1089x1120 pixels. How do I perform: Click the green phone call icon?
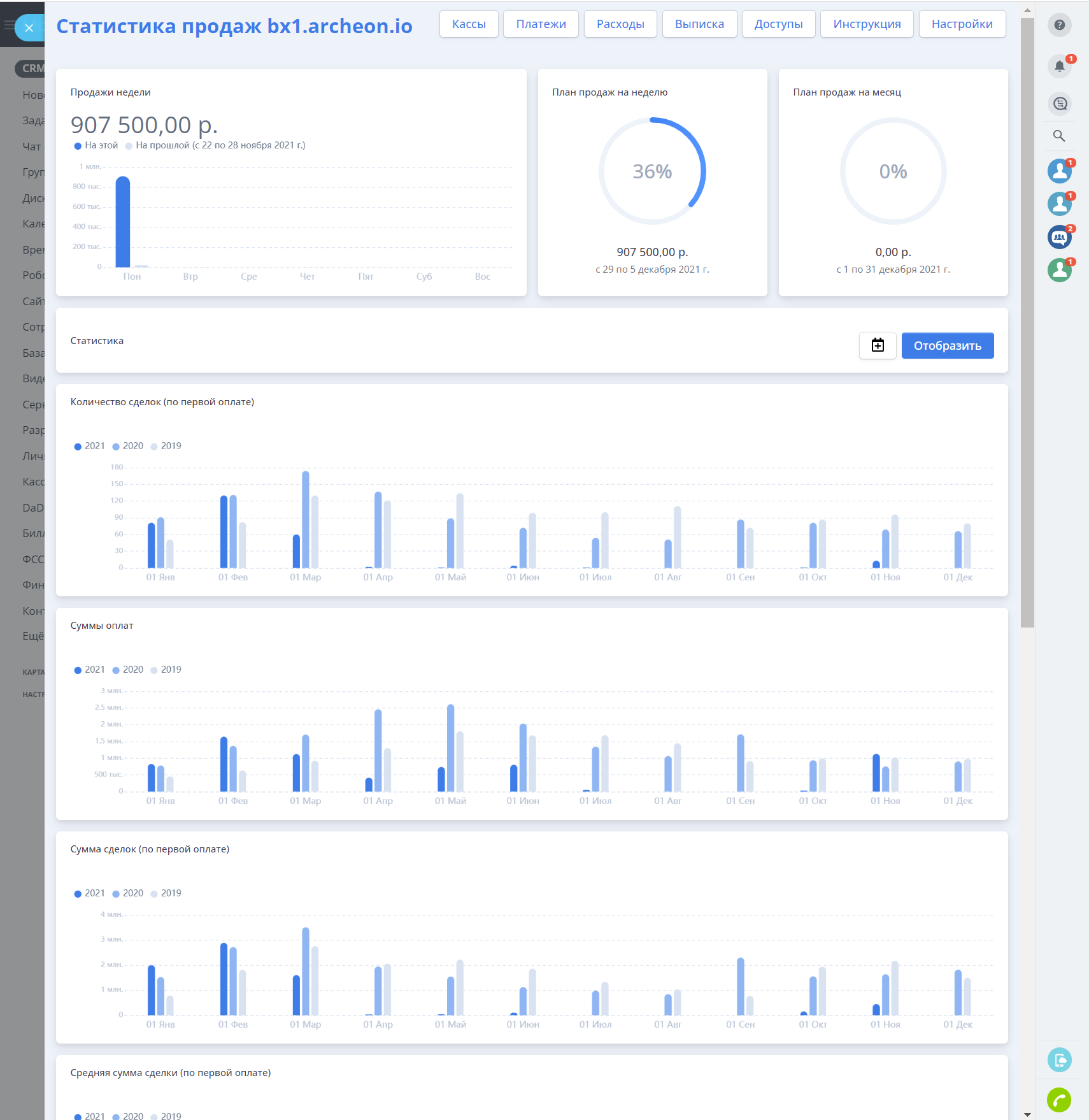[x=1059, y=1100]
